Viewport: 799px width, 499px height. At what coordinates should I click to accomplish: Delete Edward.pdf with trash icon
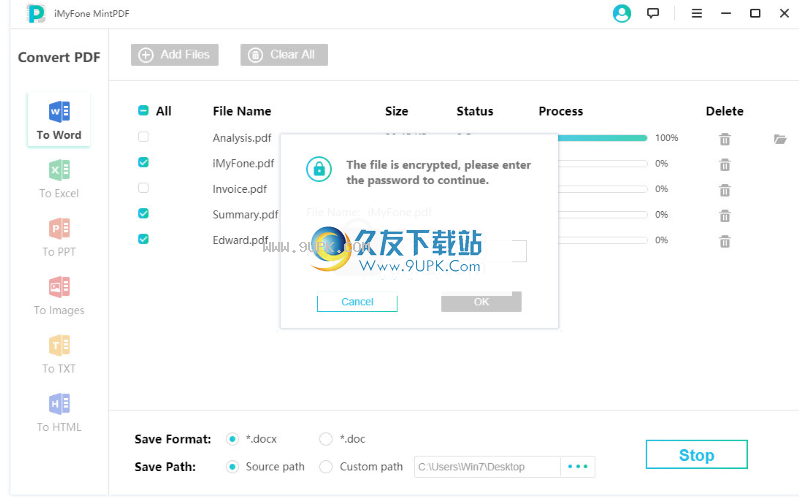725,241
